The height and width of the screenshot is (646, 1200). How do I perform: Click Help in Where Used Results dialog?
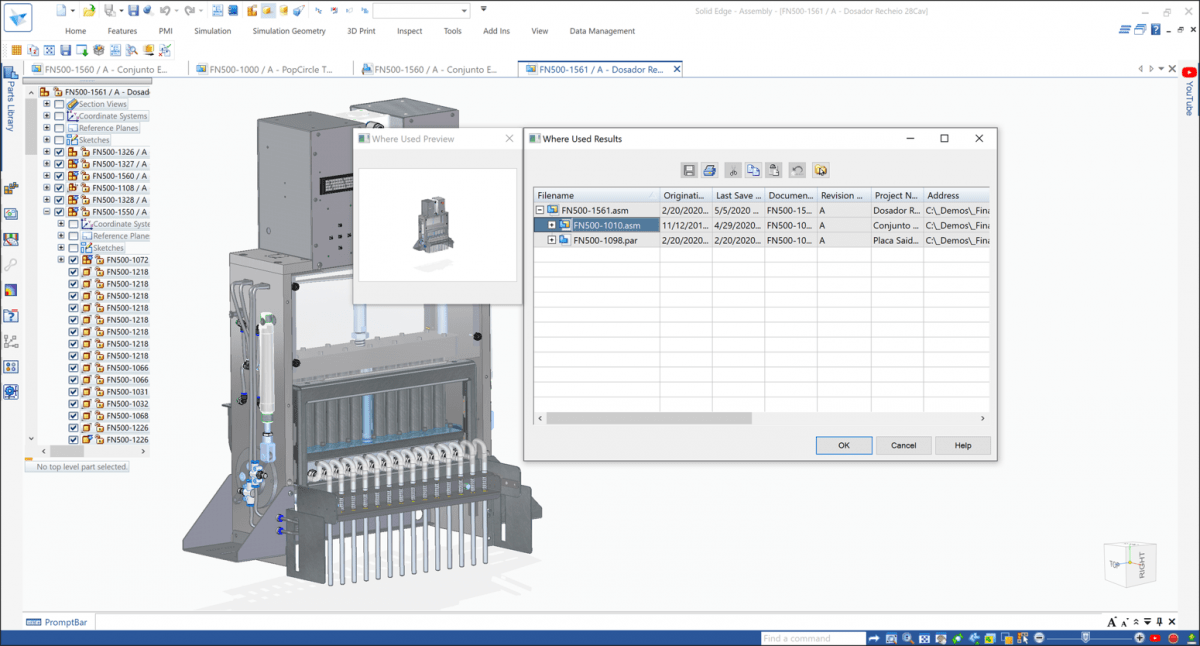click(x=962, y=445)
